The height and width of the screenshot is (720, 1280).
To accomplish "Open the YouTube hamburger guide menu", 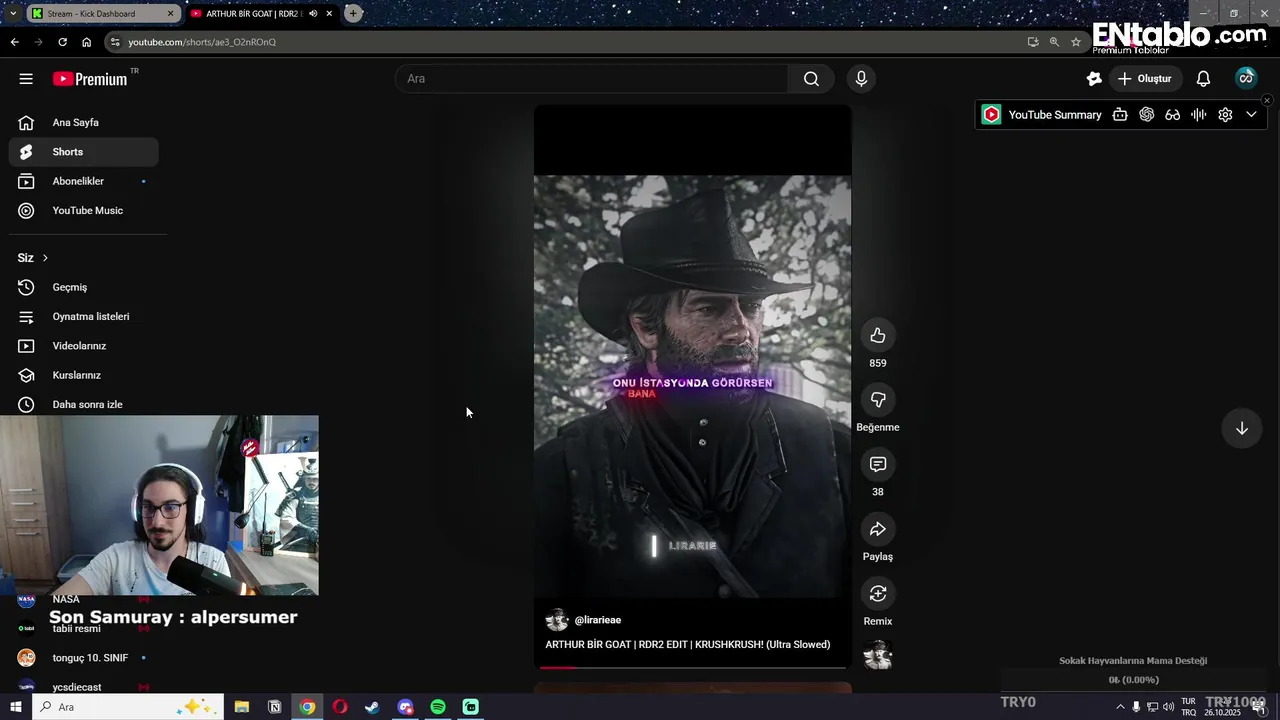I will pyautogui.click(x=26, y=79).
